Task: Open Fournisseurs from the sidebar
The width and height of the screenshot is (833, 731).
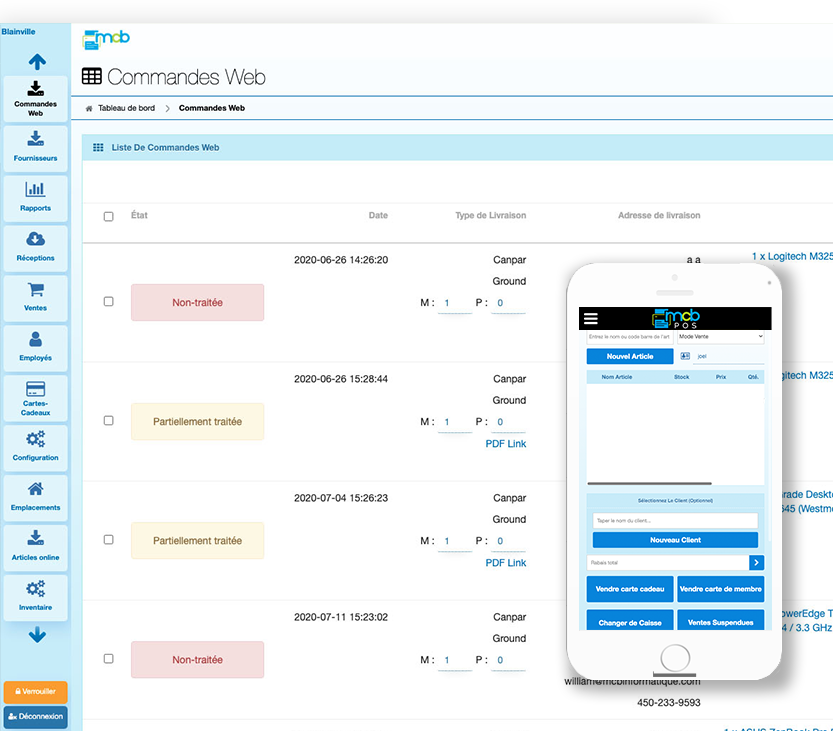Action: tap(35, 147)
